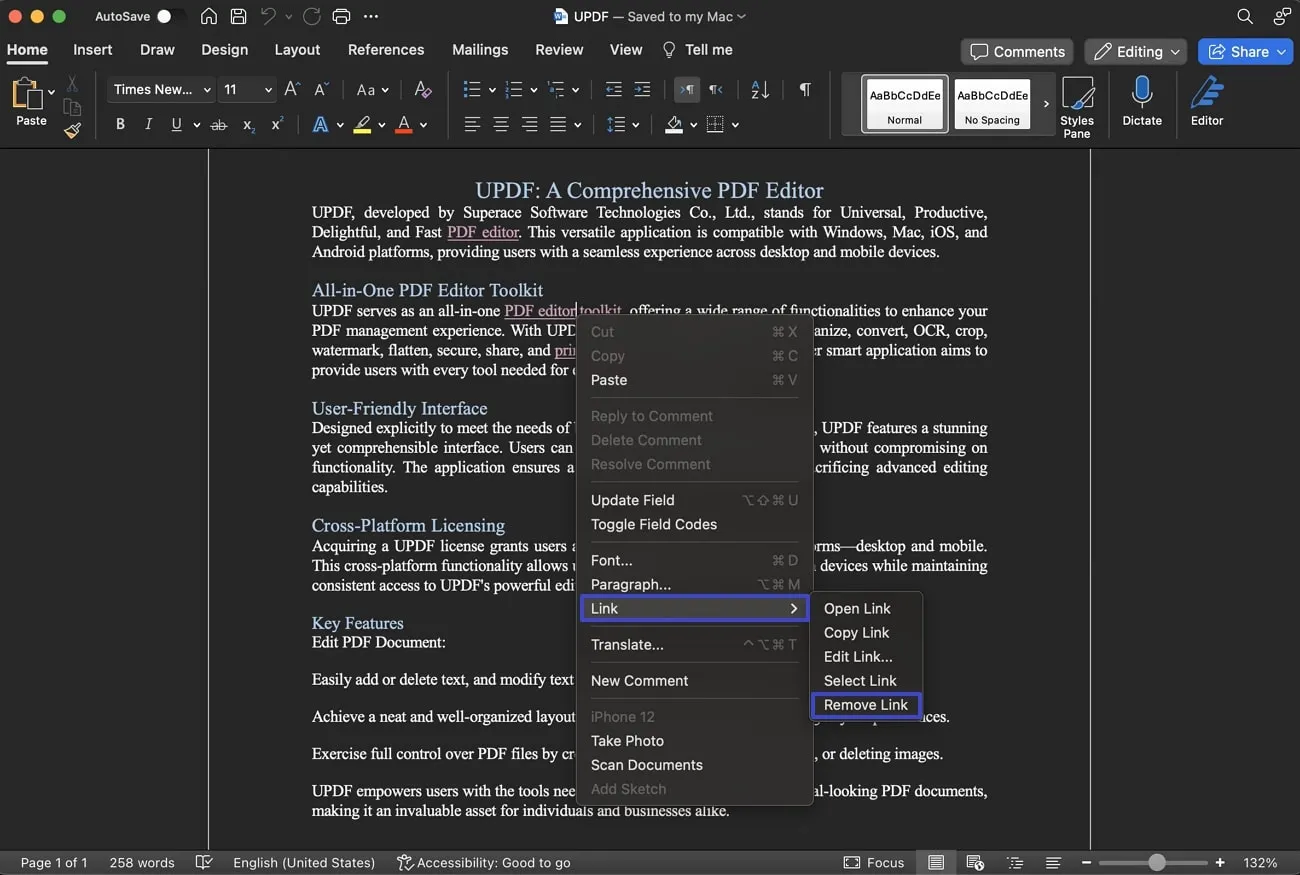The height and width of the screenshot is (875, 1300).
Task: Apply Bold formatting
Action: pyautogui.click(x=120, y=124)
